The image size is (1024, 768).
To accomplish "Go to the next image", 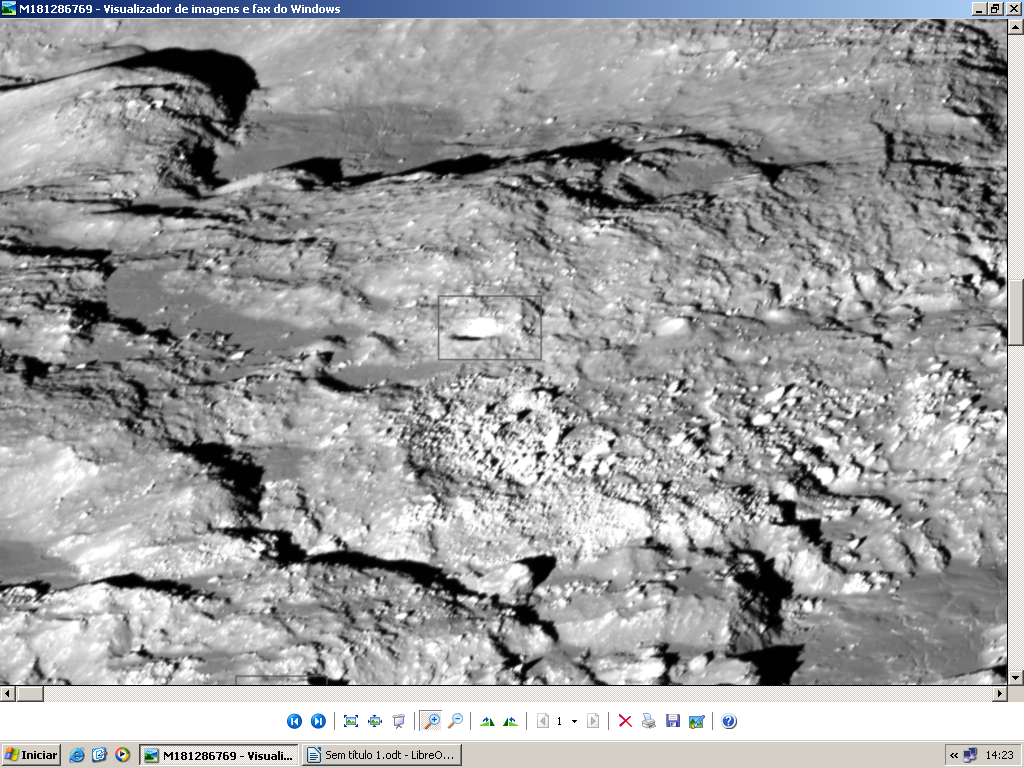I will point(318,721).
